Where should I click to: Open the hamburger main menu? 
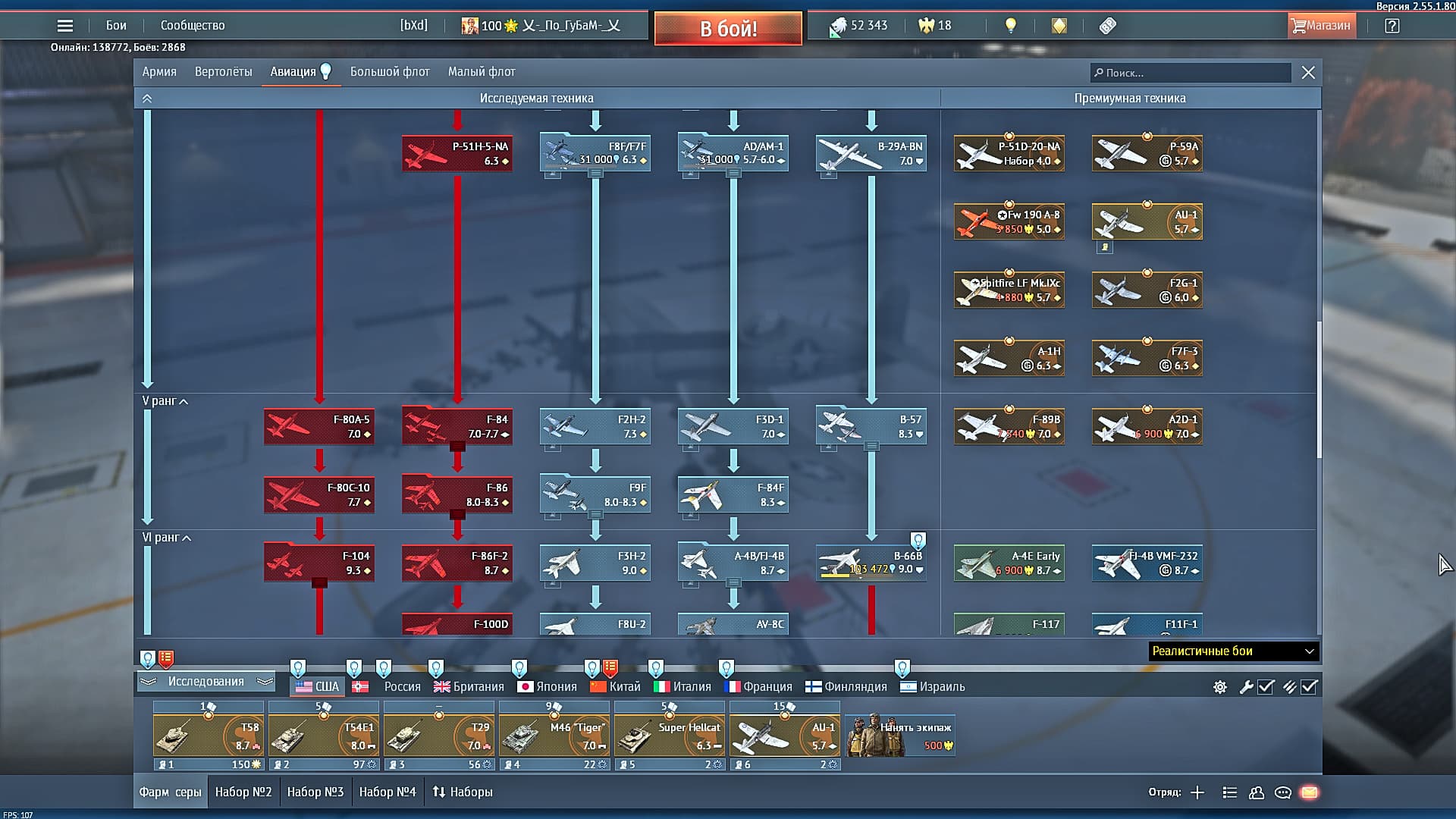(65, 26)
